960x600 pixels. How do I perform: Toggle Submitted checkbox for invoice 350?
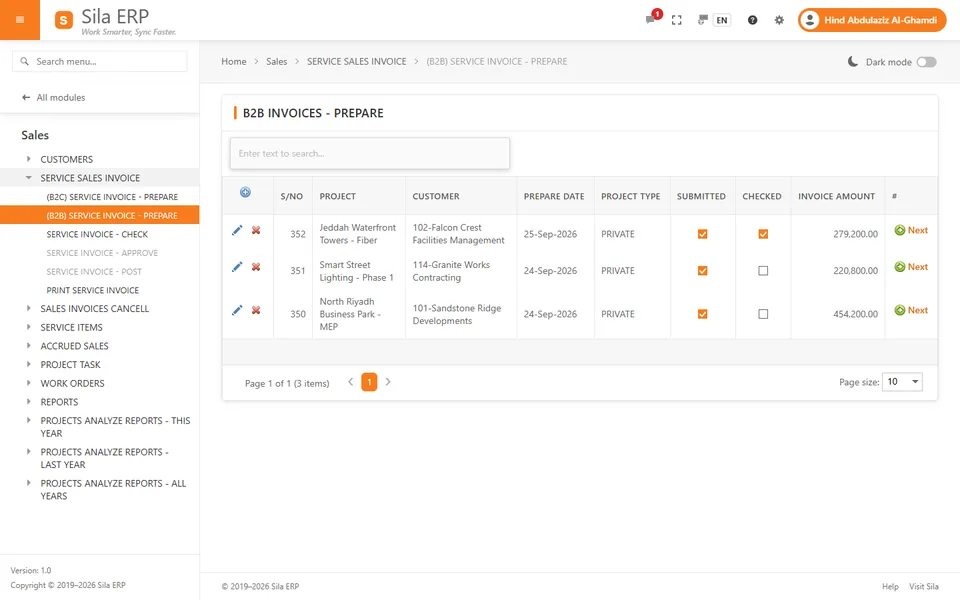point(702,314)
